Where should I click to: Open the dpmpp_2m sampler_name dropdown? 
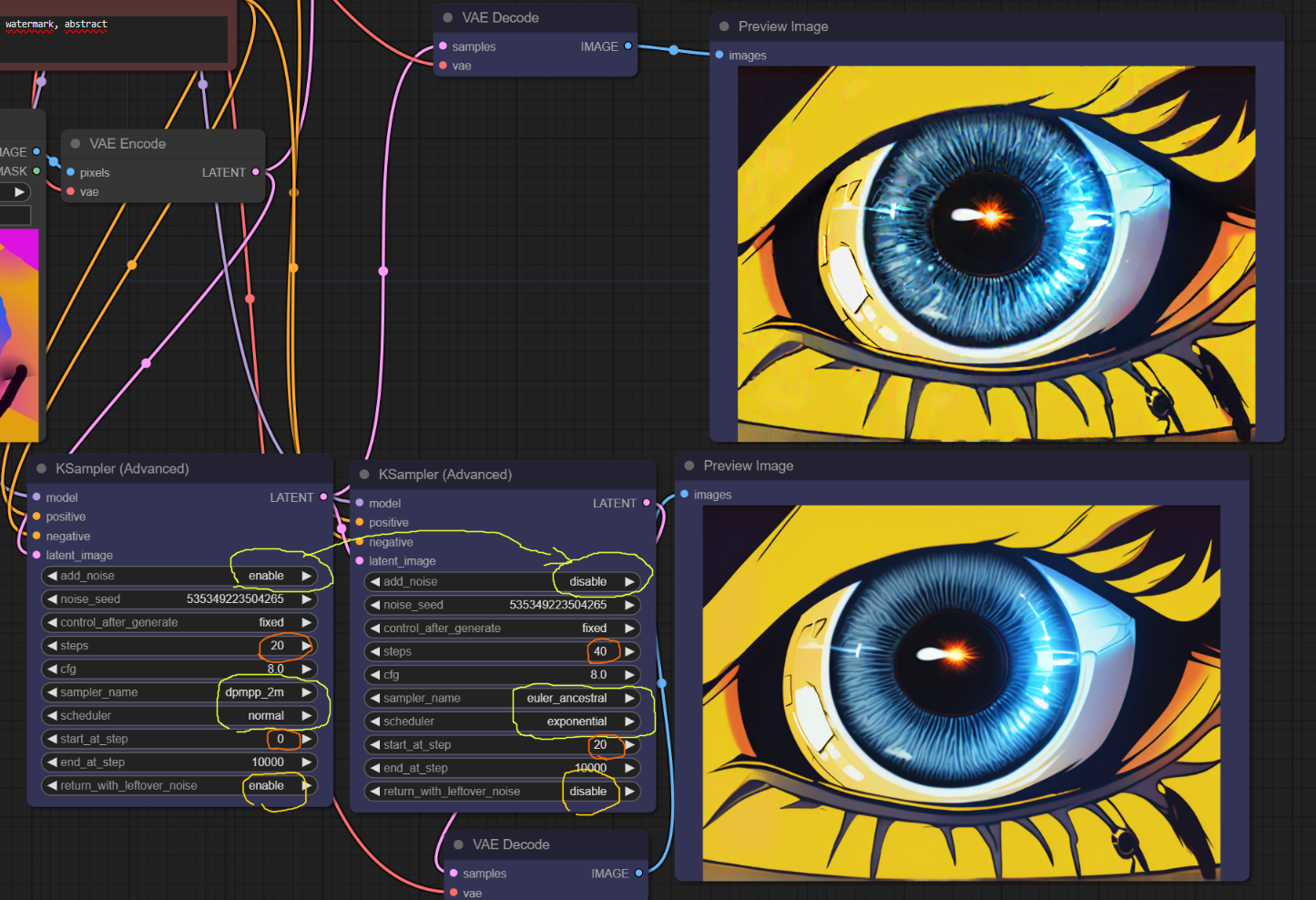pos(179,692)
